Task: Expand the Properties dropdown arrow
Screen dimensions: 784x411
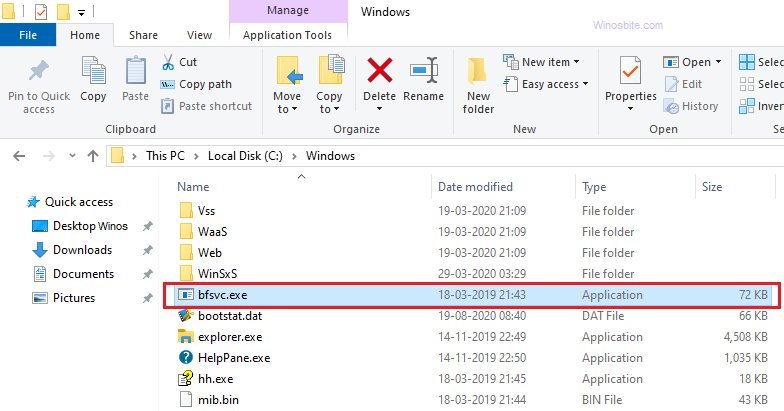Action: click(x=630, y=109)
